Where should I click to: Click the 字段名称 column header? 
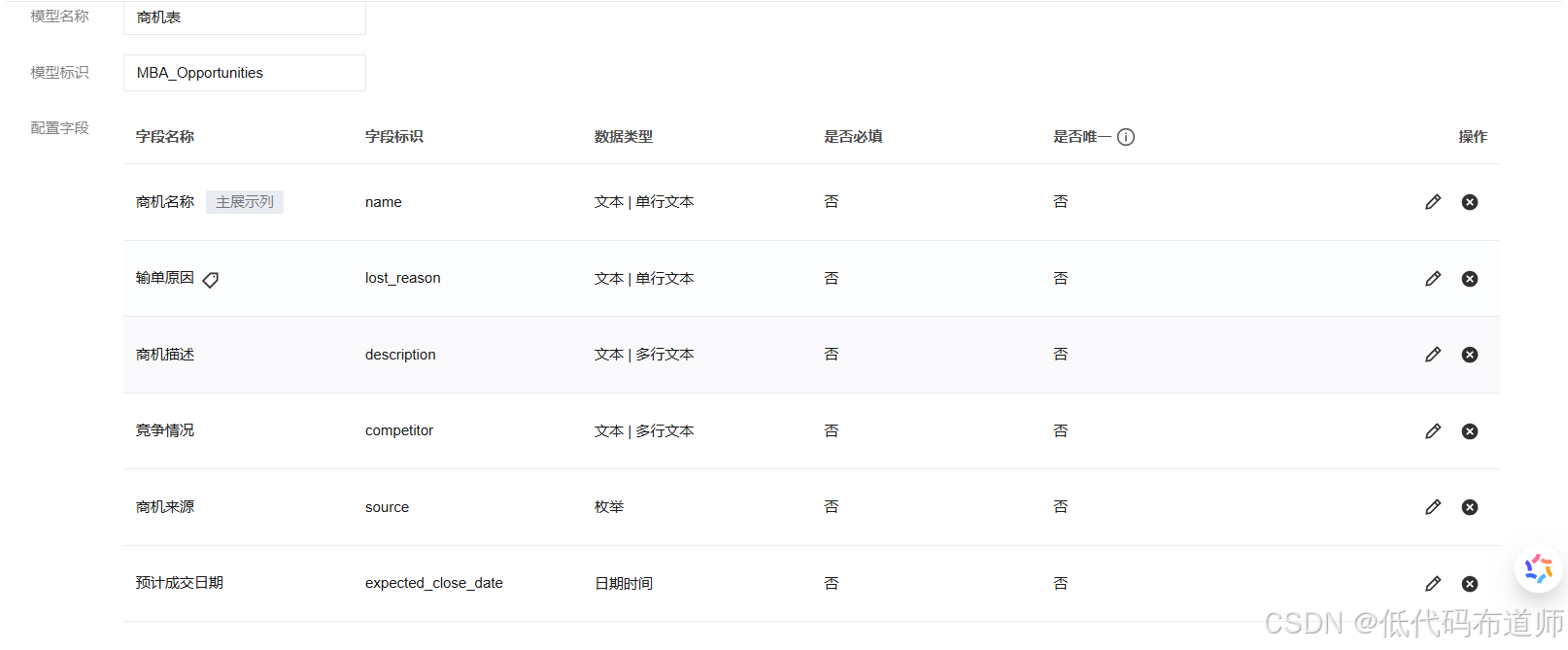click(165, 137)
